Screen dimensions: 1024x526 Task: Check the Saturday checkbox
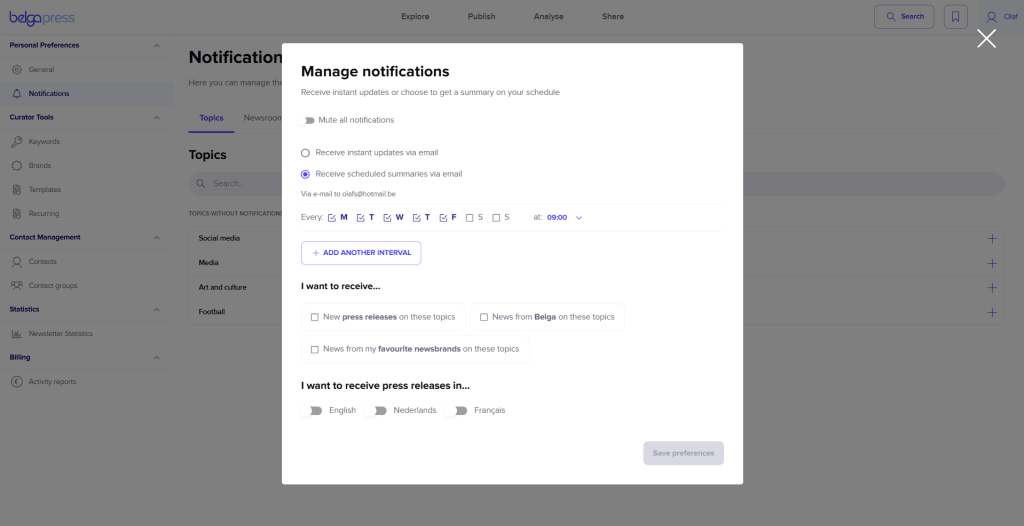pos(470,218)
